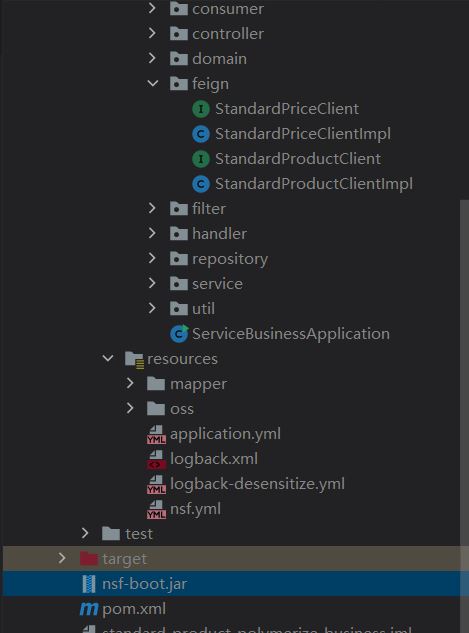Click the logback.xml file icon
This screenshot has width=469, height=633.
156,459
